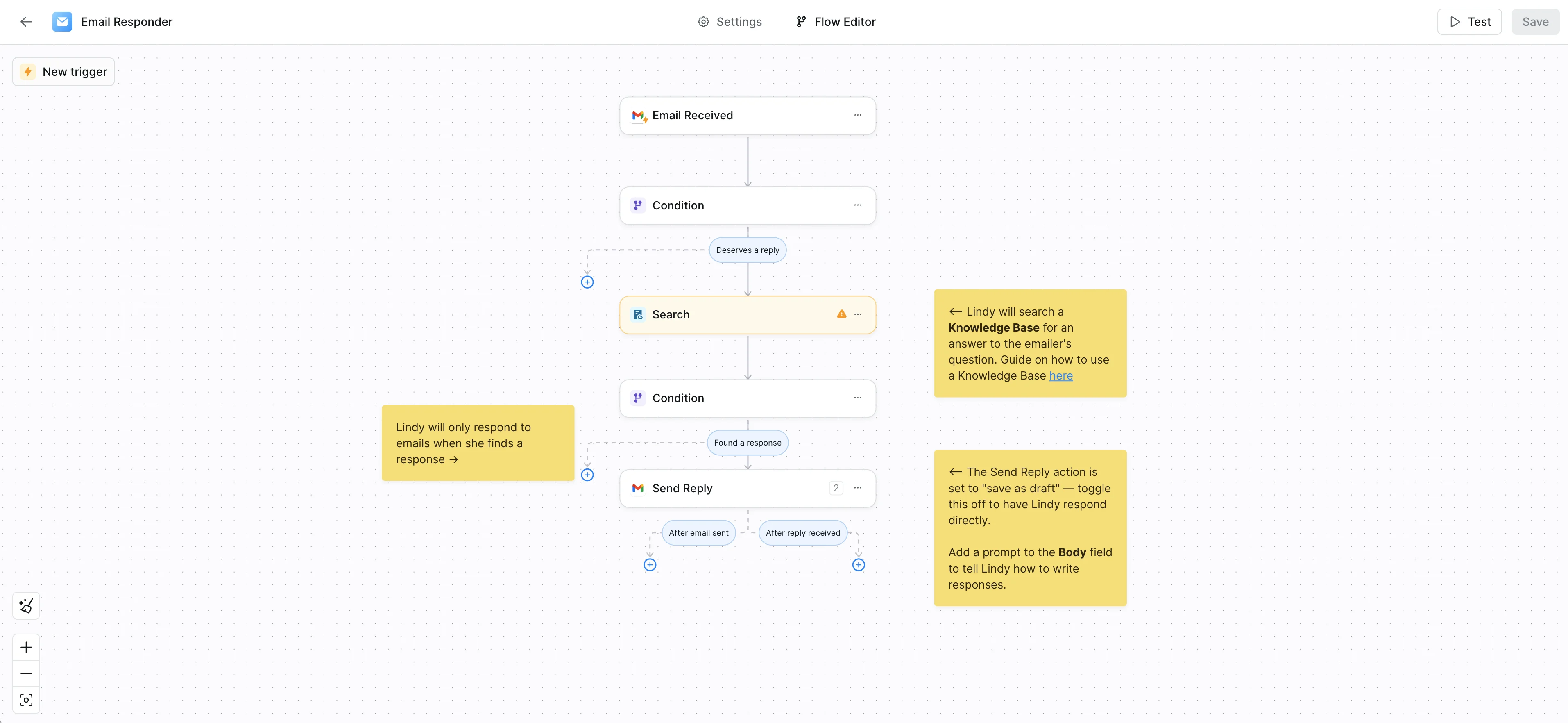The height and width of the screenshot is (723, 1568).
Task: Click the fit-to-view focus icon
Action: pyautogui.click(x=26, y=700)
